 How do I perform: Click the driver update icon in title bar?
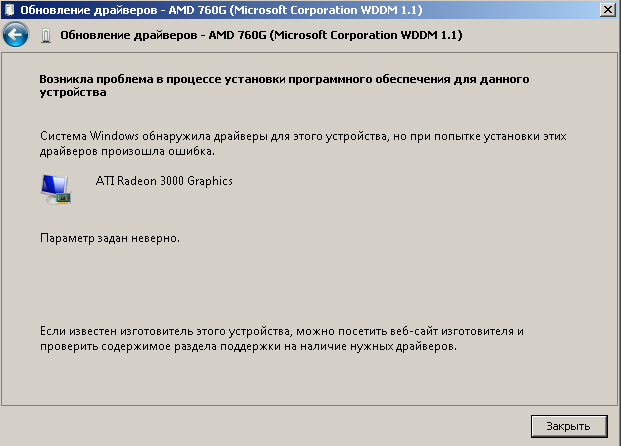(10, 8)
